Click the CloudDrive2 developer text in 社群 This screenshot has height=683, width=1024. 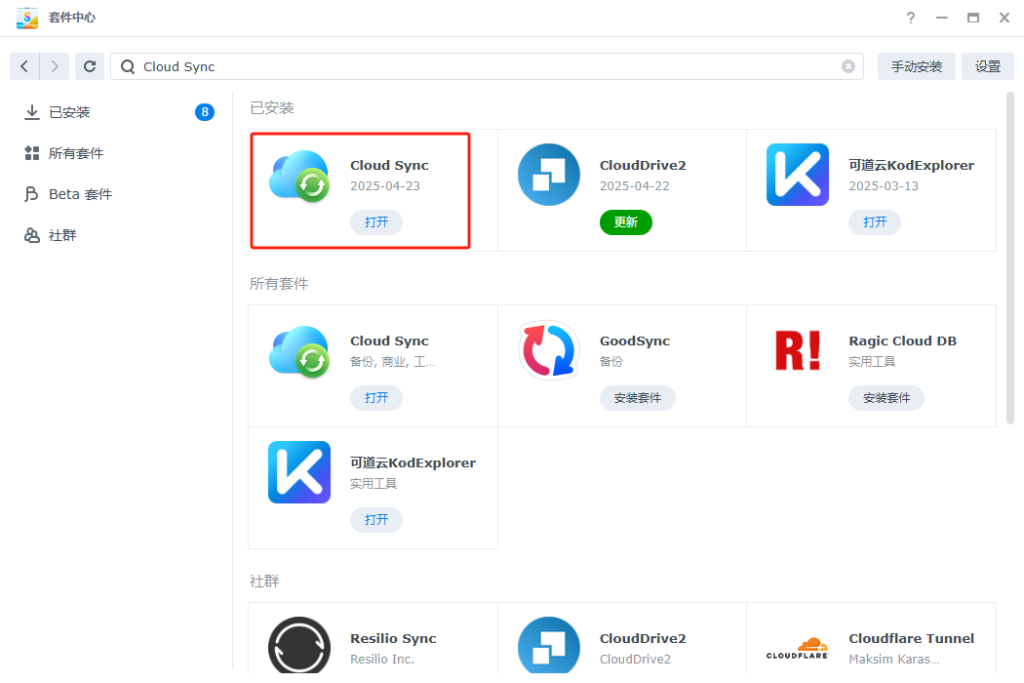pyautogui.click(x=635, y=659)
